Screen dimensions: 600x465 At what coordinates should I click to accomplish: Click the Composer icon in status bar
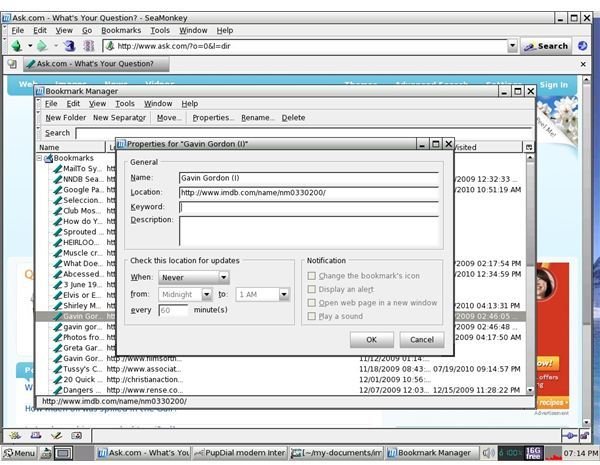[56, 436]
